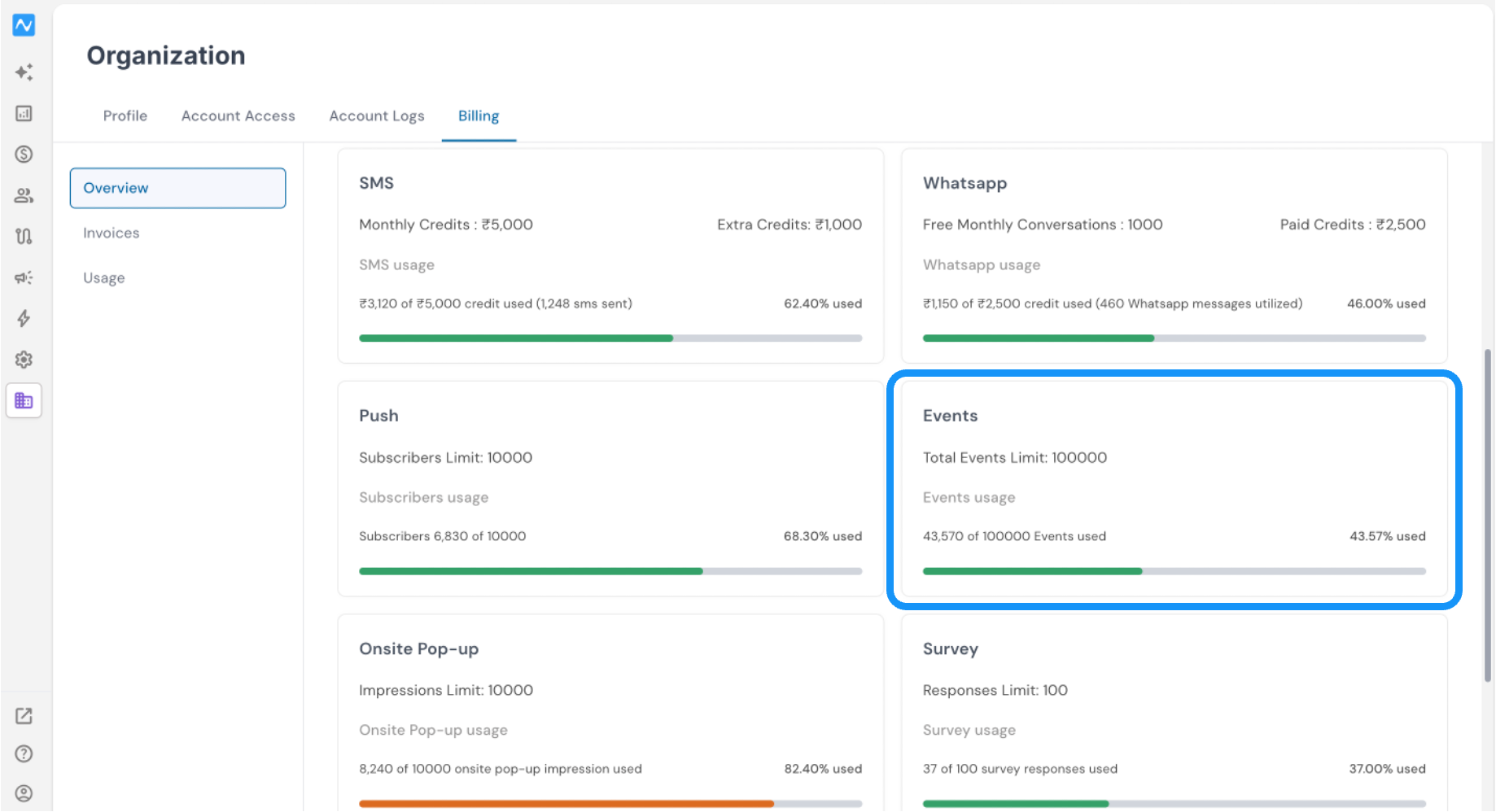Click the Whatsapp usage progress bar
1496x812 pixels.
pos(1174,338)
